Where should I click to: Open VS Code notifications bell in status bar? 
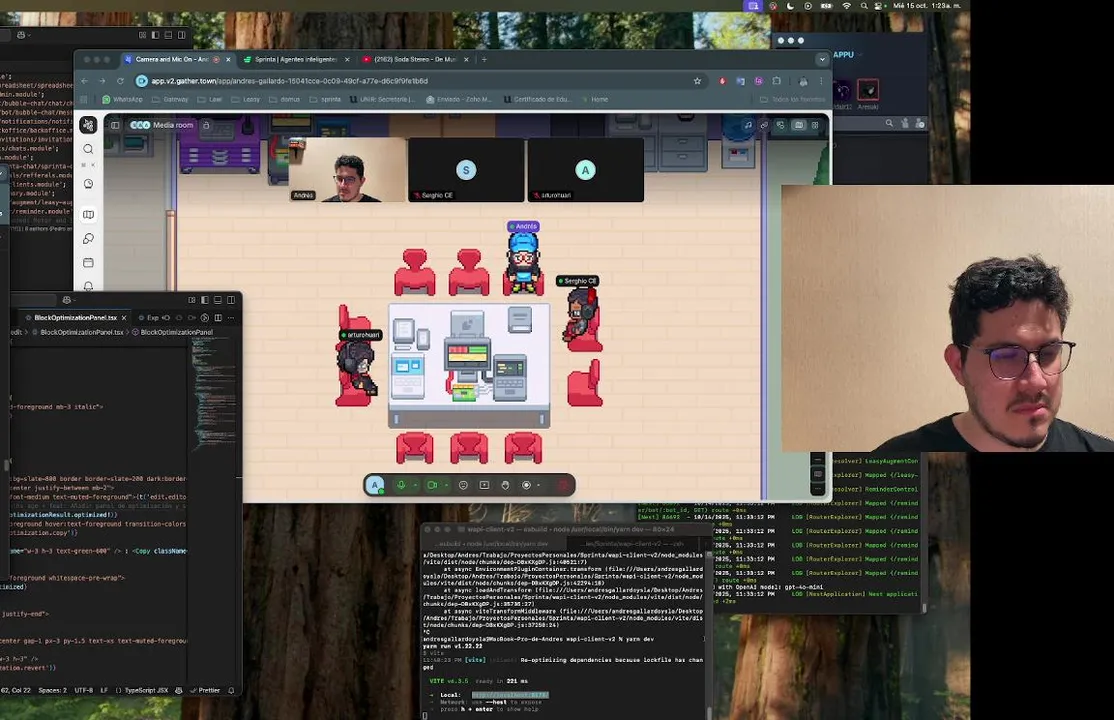tap(231, 690)
